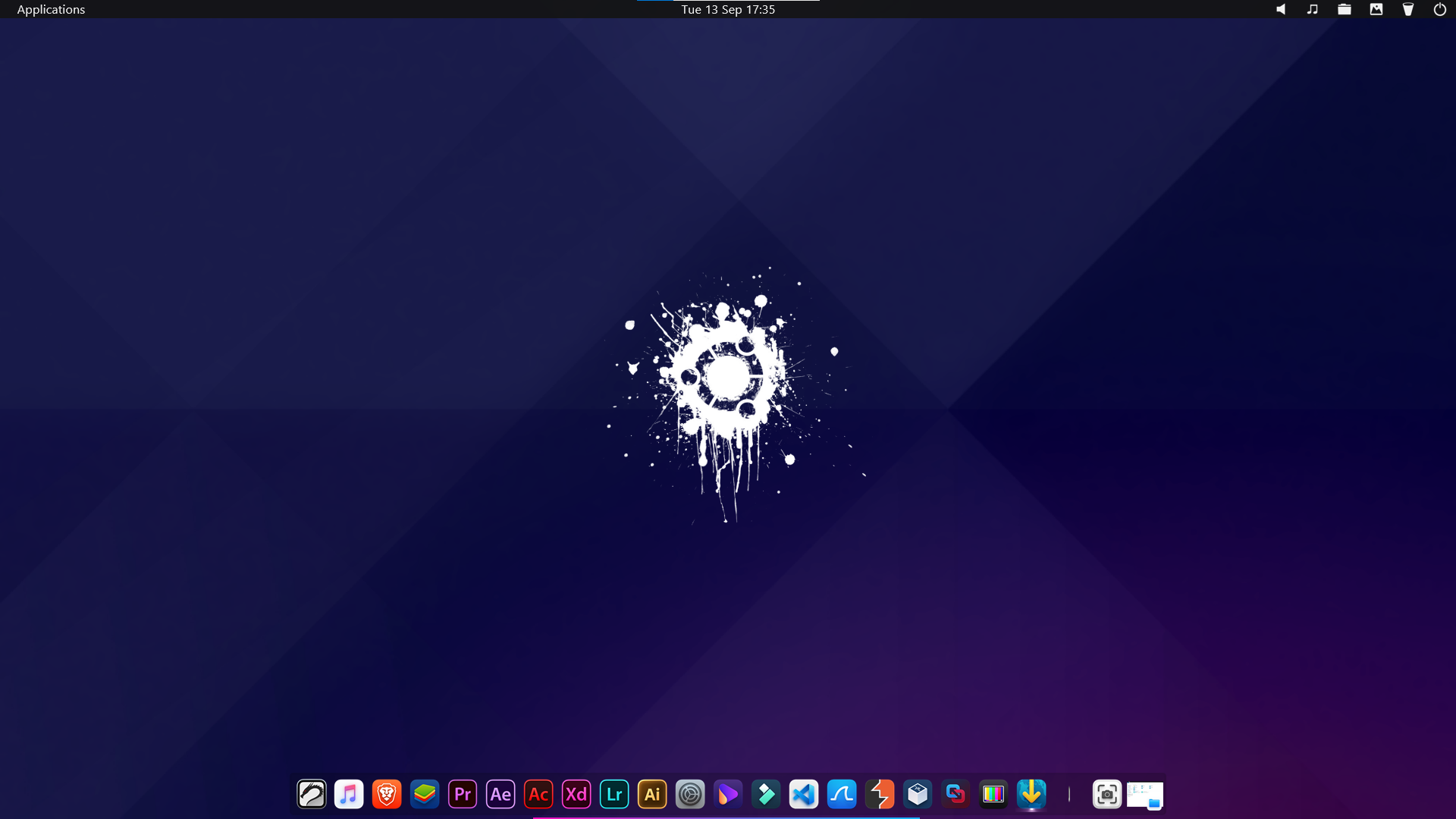Launch Brave browser from dock

click(387, 794)
